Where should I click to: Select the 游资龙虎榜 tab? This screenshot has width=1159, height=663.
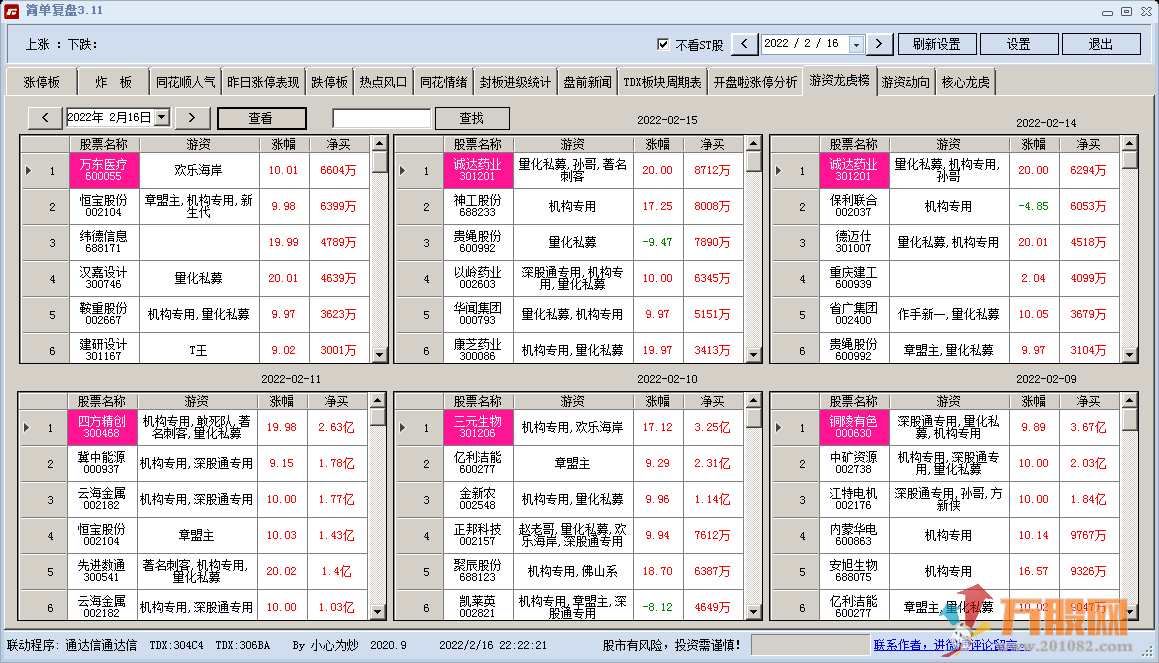click(840, 80)
